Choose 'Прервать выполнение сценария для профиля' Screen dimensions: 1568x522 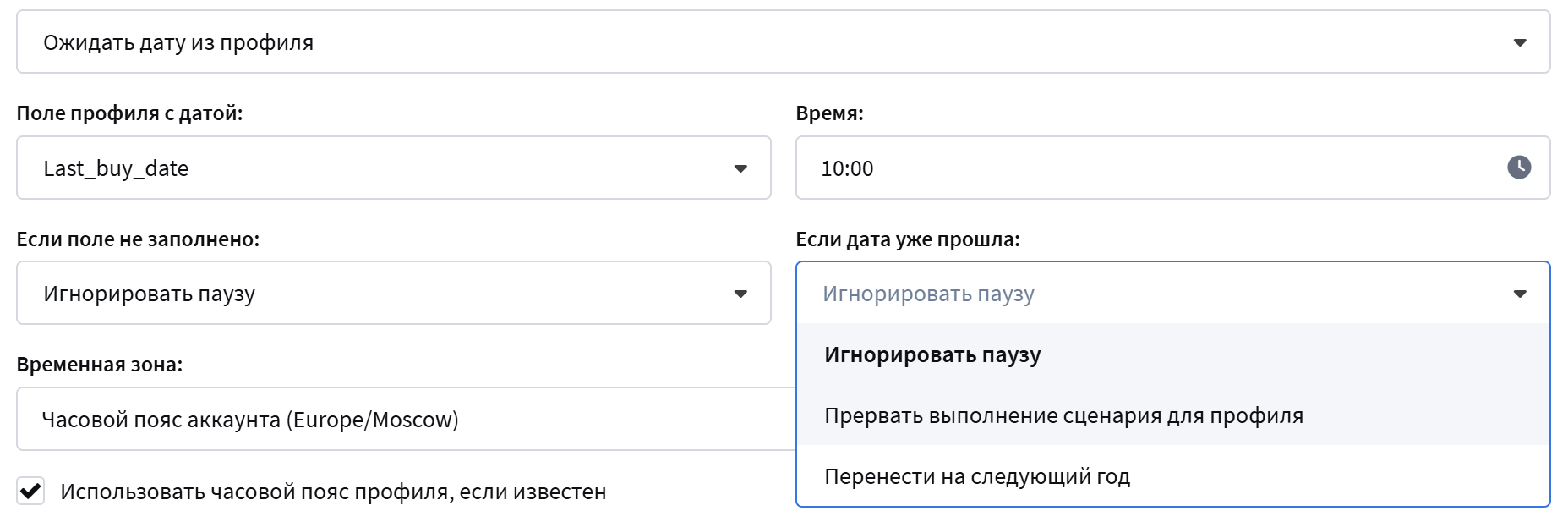(x=1063, y=415)
